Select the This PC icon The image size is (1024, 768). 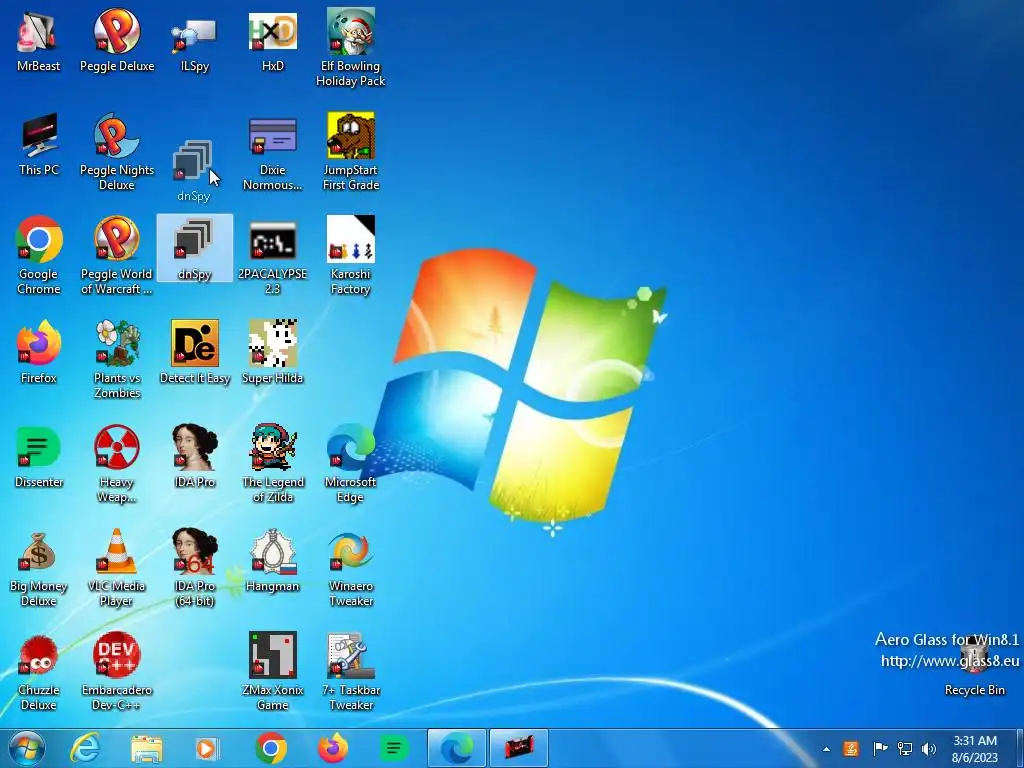(x=39, y=145)
